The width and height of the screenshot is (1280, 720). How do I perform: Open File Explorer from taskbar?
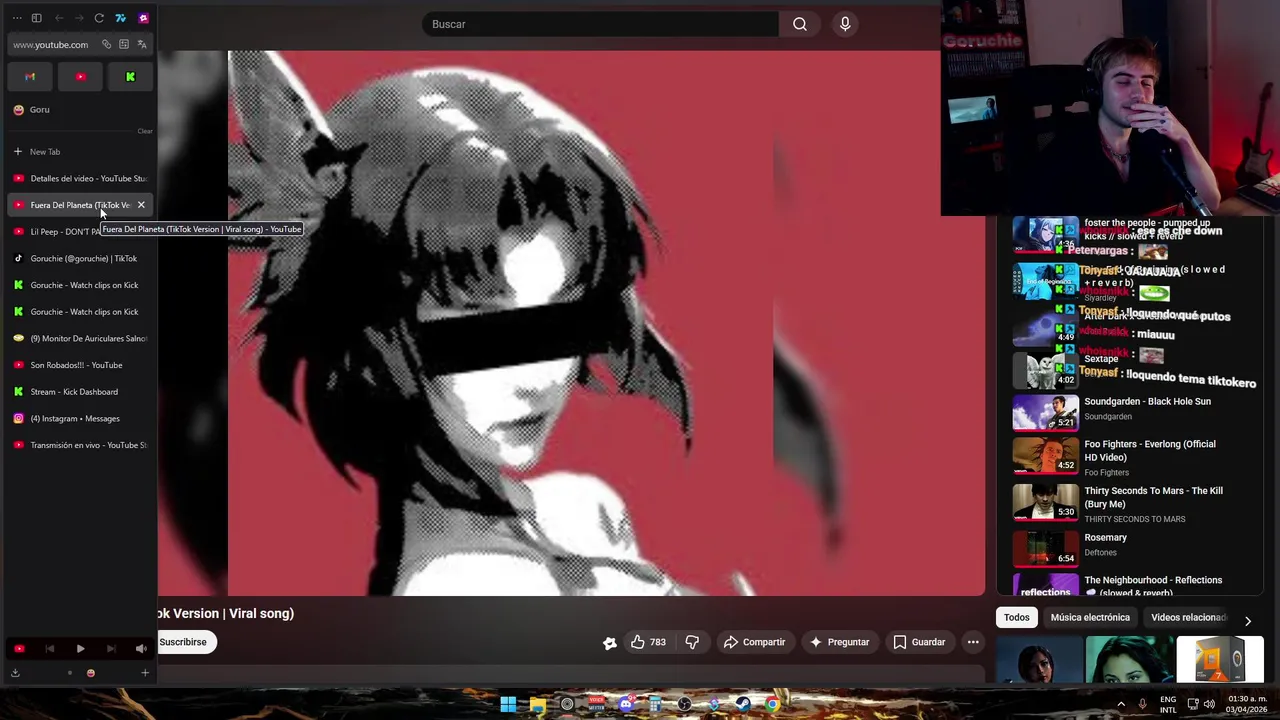[537, 704]
